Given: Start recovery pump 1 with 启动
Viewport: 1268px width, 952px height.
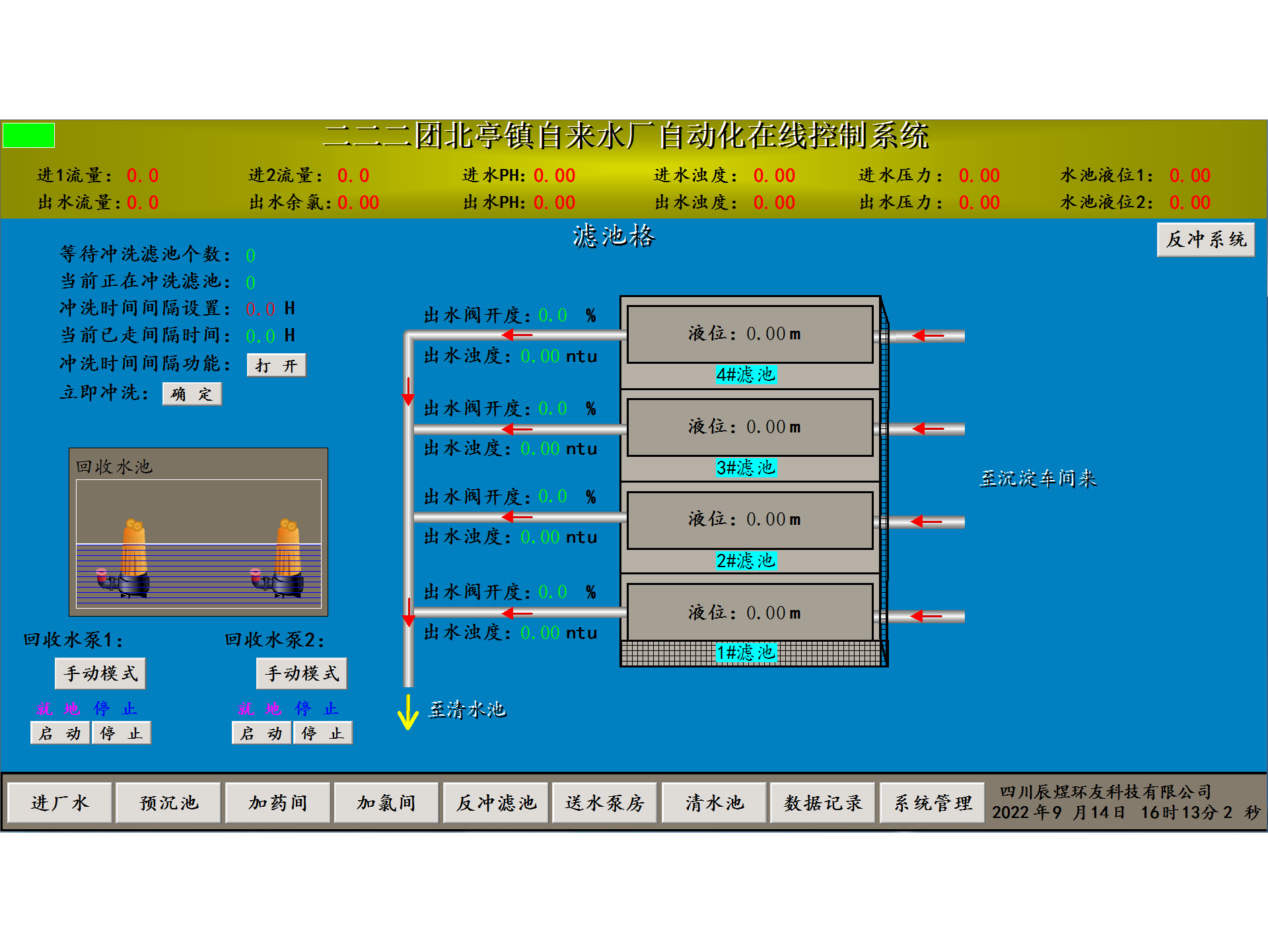Looking at the screenshot, I should point(59,733).
